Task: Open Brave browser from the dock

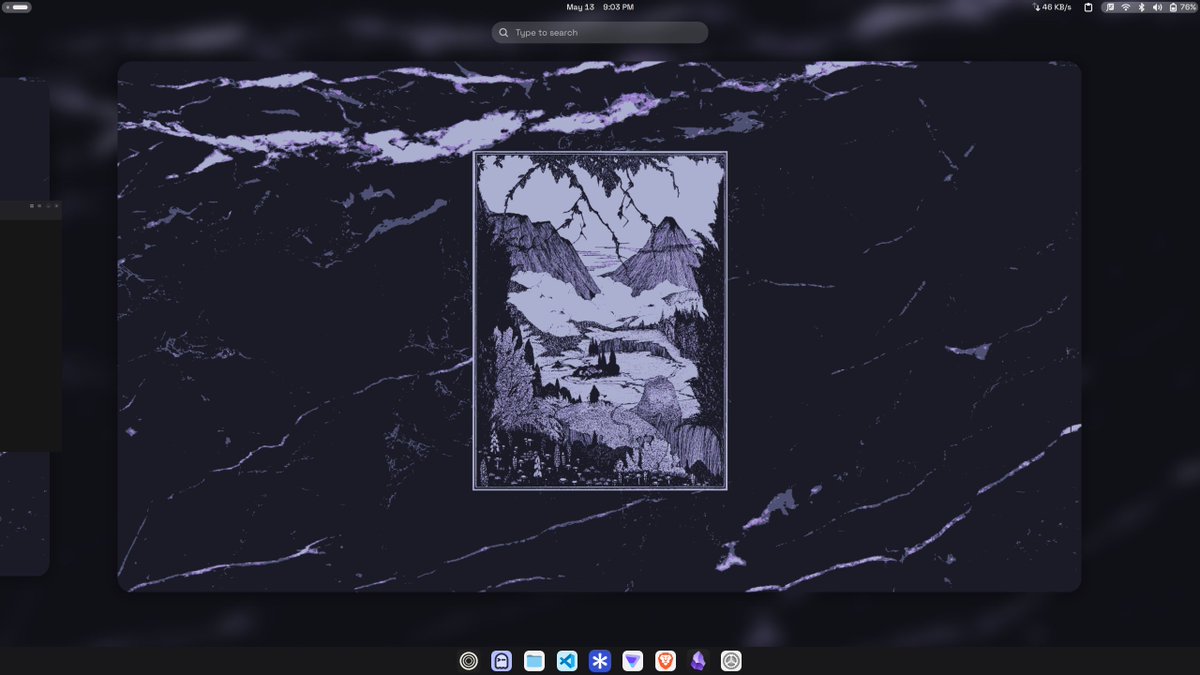Action: [x=665, y=660]
